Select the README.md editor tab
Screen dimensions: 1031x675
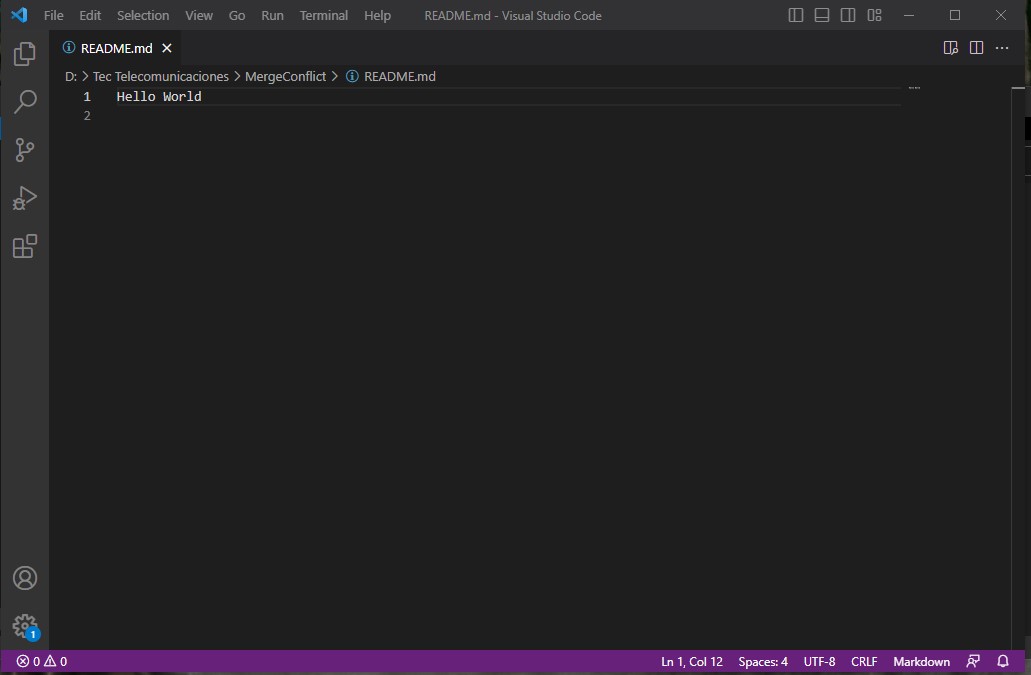coord(115,47)
